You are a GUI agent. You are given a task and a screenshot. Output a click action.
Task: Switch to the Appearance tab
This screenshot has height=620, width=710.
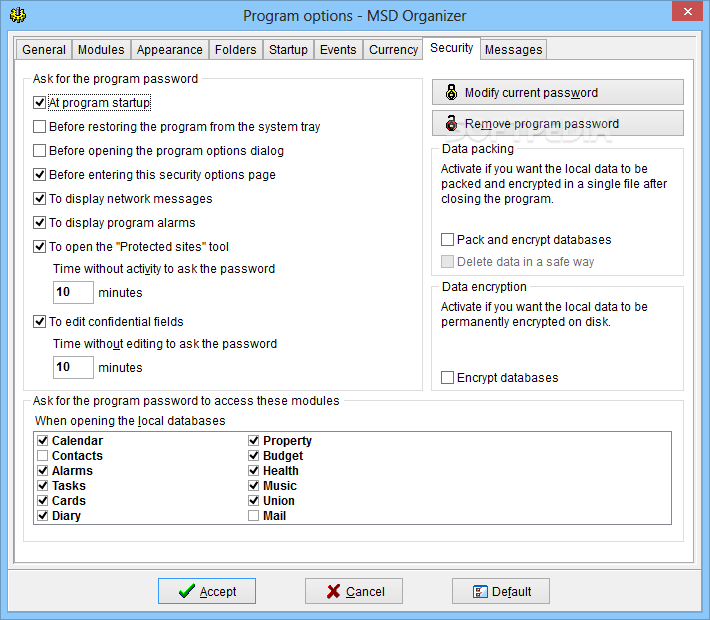pos(170,49)
